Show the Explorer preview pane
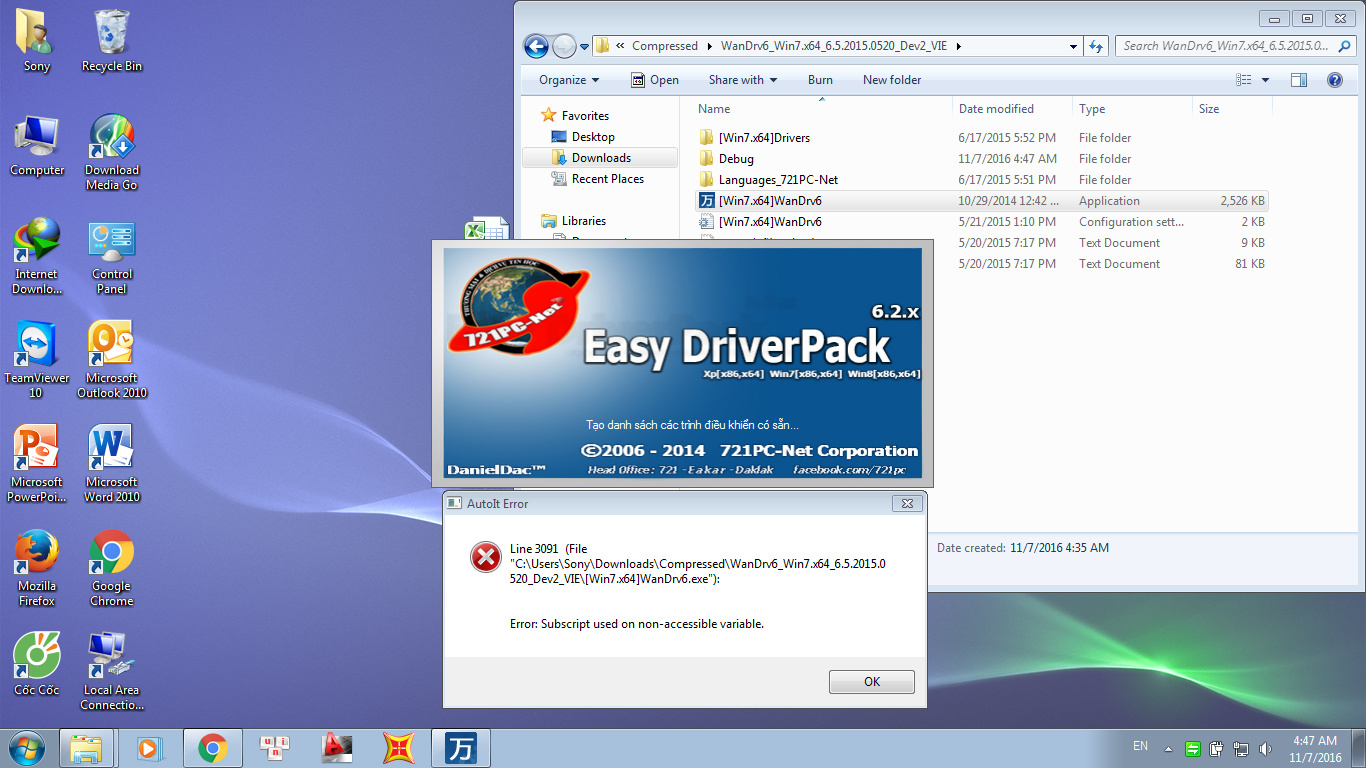 coord(1299,79)
